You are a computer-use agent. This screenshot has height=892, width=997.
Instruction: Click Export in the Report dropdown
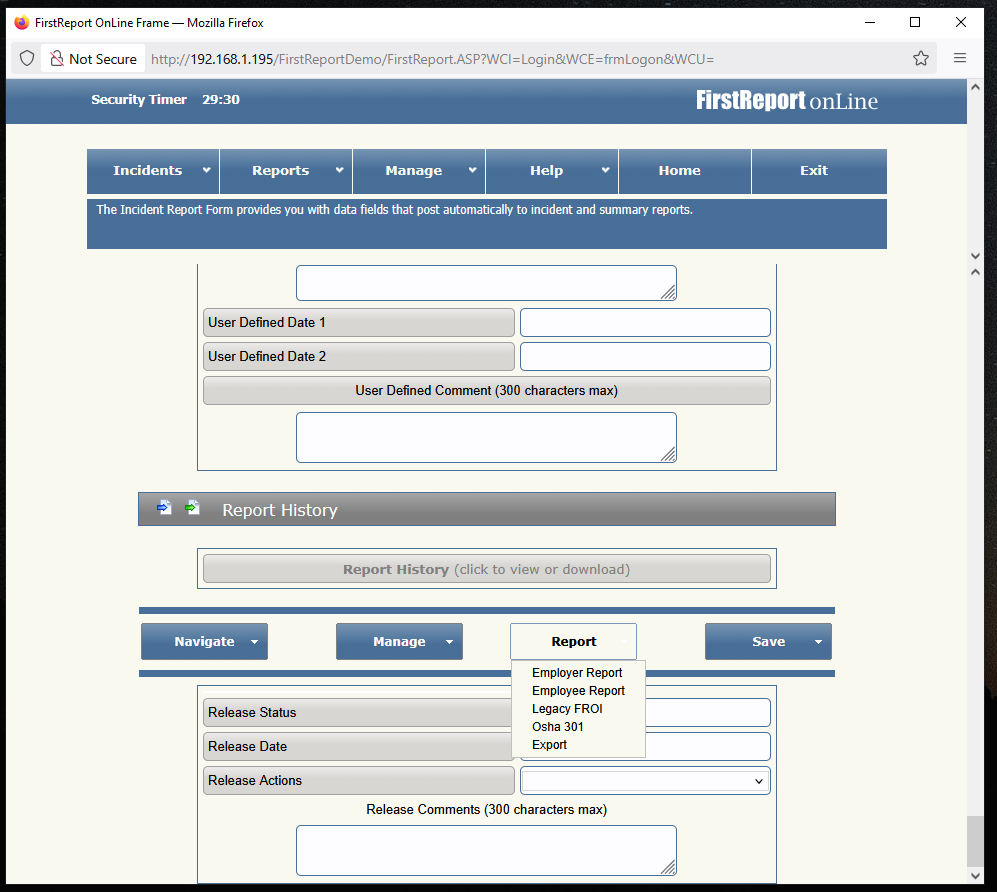point(549,745)
